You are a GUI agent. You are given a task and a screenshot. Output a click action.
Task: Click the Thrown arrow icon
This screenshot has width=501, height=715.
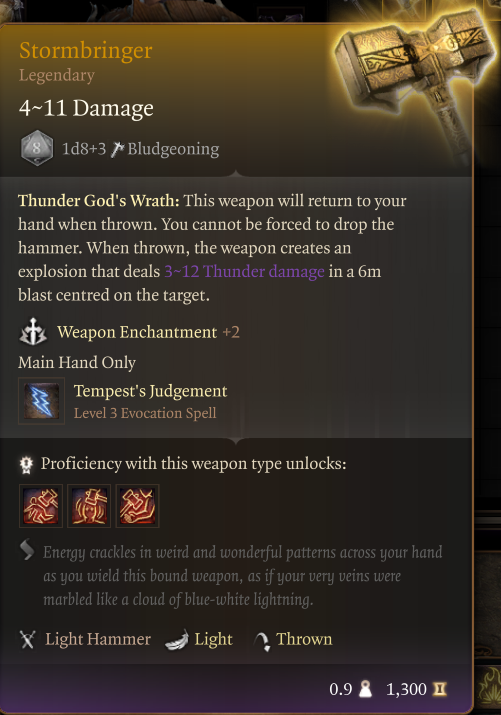point(262,641)
